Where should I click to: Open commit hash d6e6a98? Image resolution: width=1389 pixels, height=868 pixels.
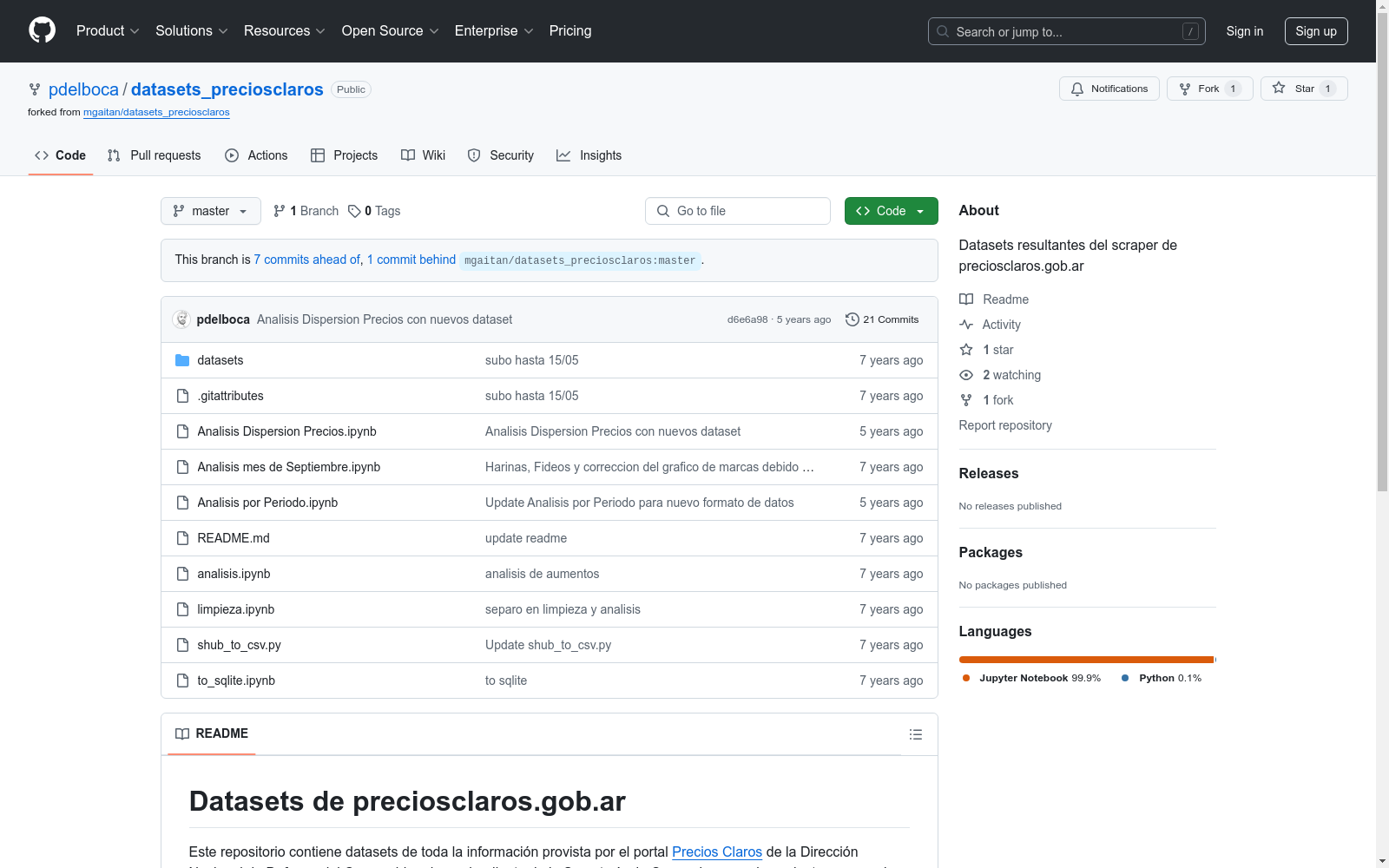tap(747, 319)
